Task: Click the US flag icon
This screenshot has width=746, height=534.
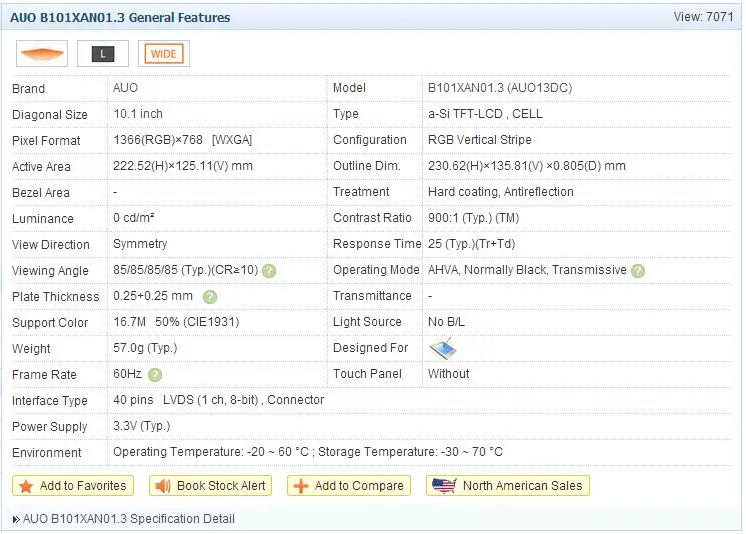Action: (x=444, y=486)
